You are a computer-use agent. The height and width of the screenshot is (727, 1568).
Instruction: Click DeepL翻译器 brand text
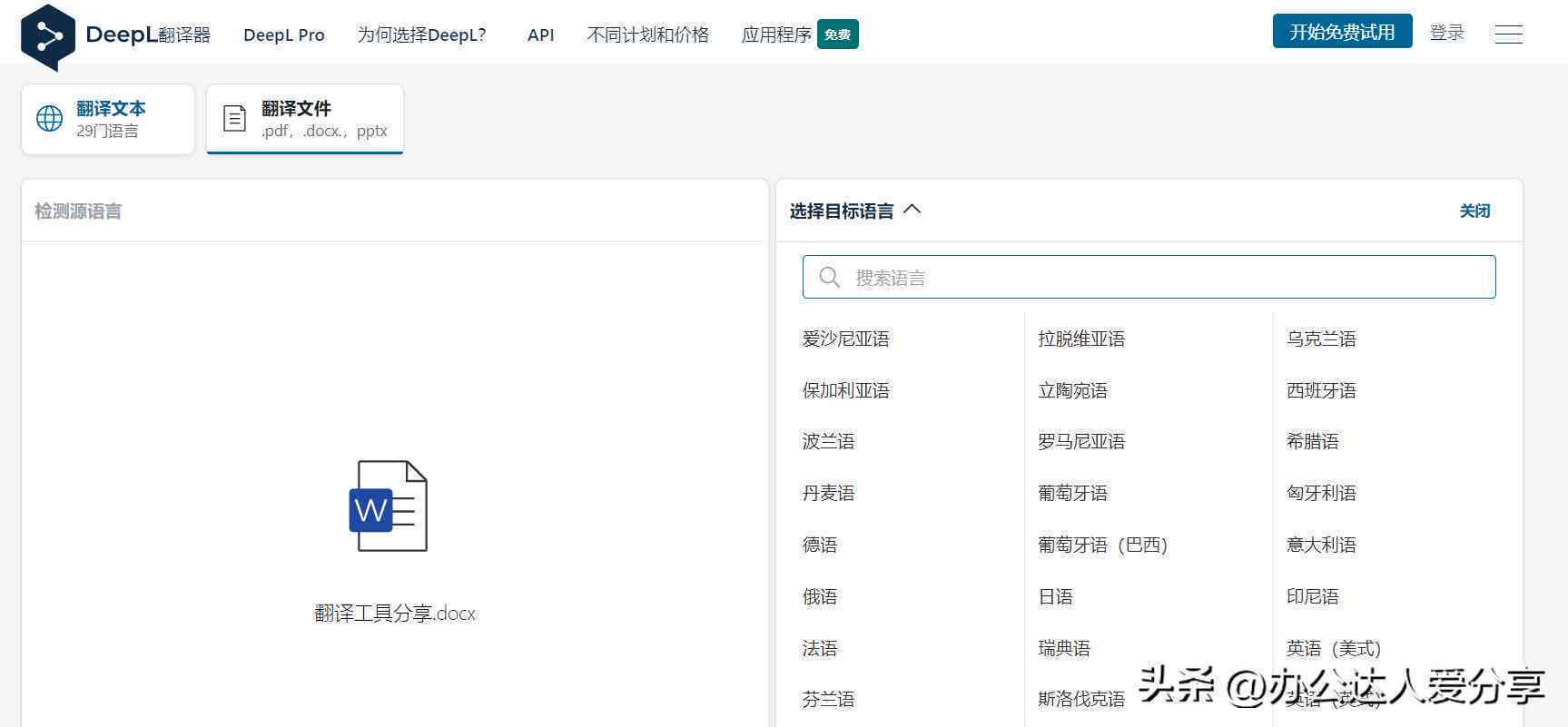[x=148, y=35]
